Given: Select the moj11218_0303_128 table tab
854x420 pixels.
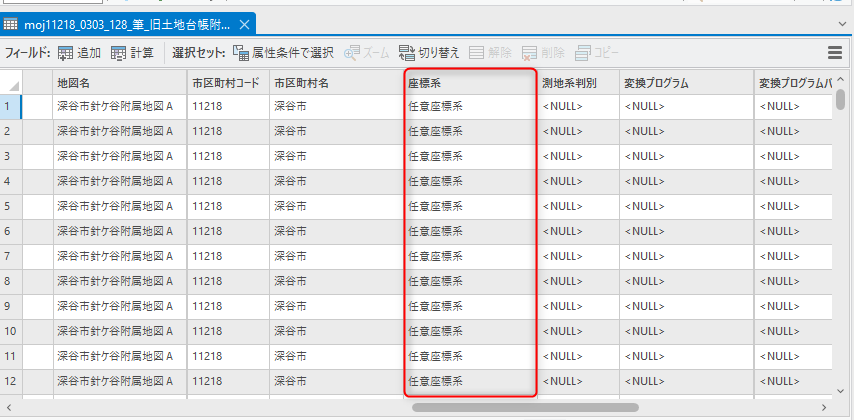Looking at the screenshot, I should tap(128, 25).
